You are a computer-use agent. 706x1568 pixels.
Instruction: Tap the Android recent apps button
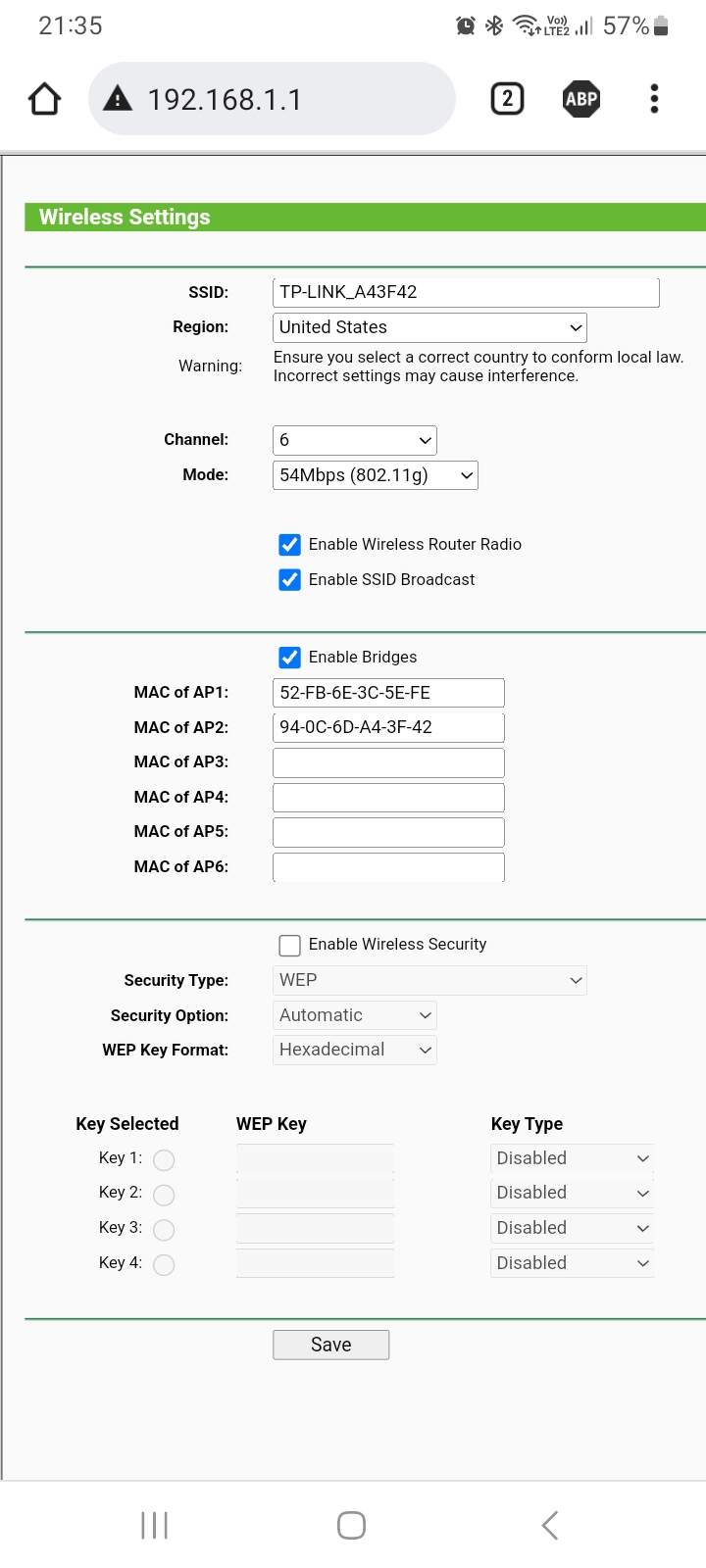(155, 1525)
